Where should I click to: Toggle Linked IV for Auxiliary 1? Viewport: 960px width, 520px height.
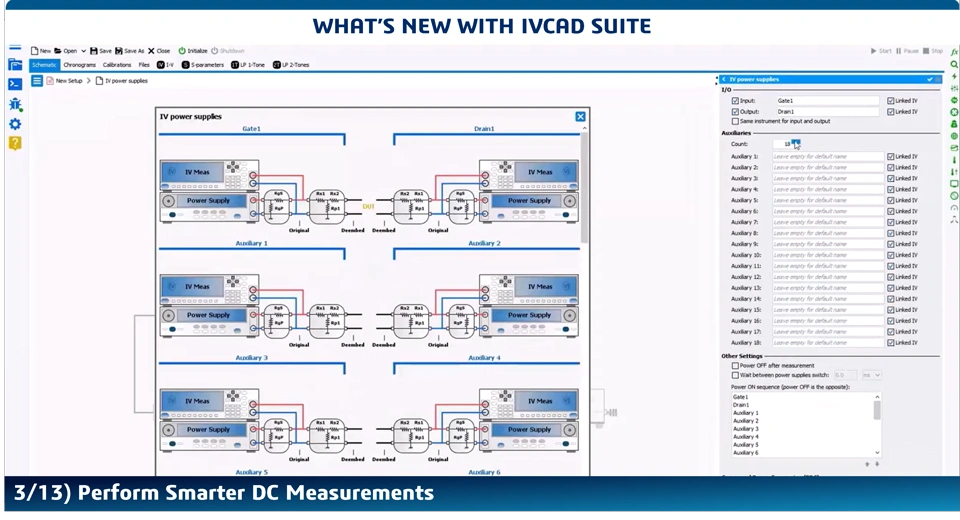pyautogui.click(x=891, y=156)
